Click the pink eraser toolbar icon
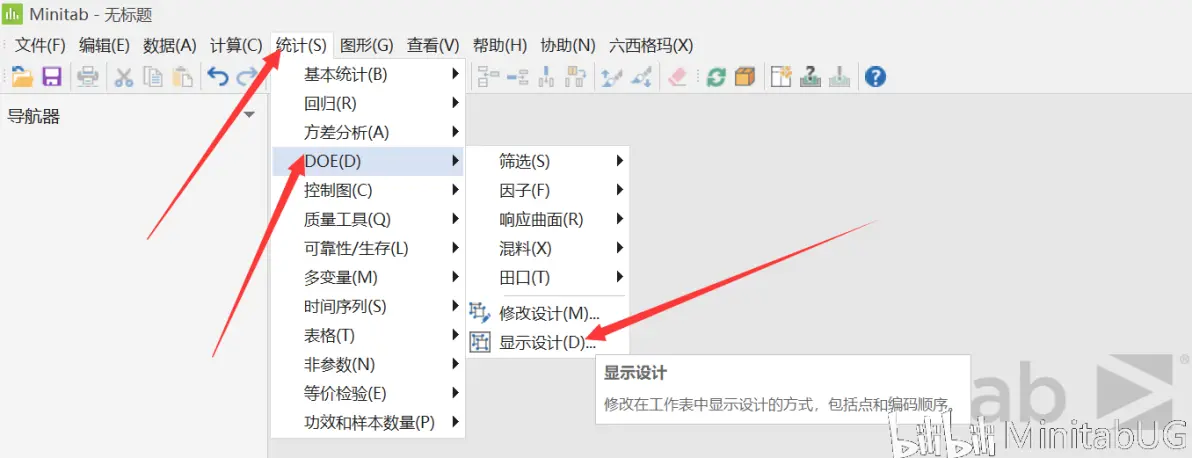 tap(677, 77)
